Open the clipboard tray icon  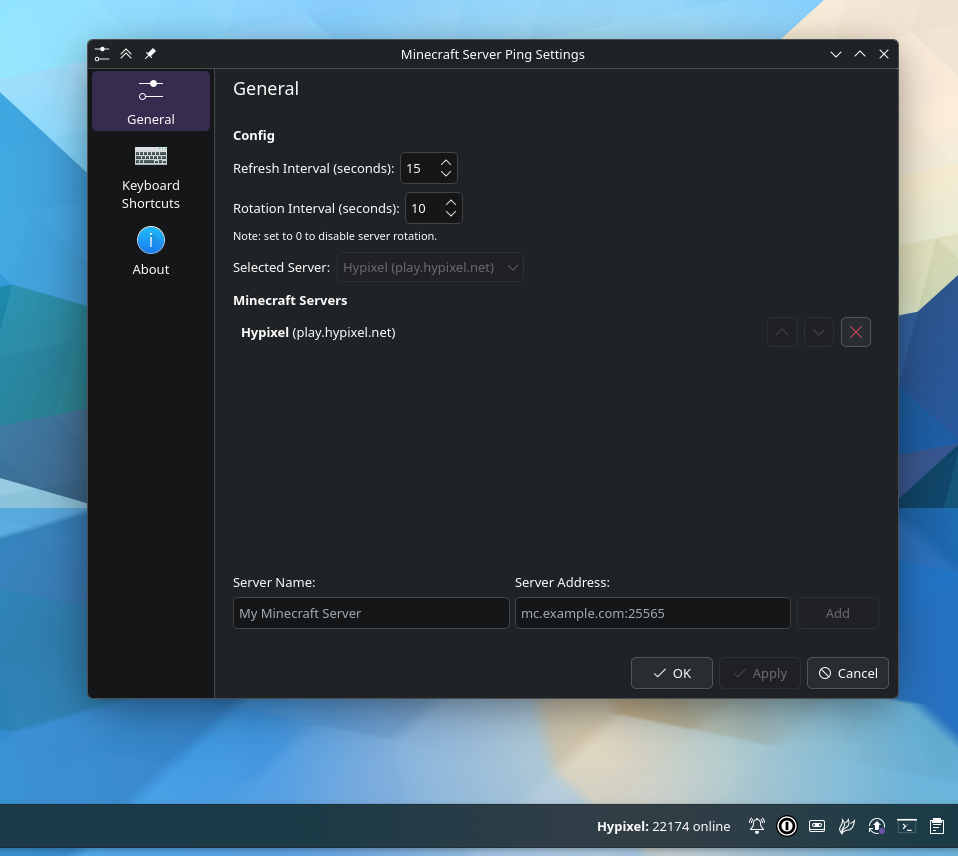(937, 827)
